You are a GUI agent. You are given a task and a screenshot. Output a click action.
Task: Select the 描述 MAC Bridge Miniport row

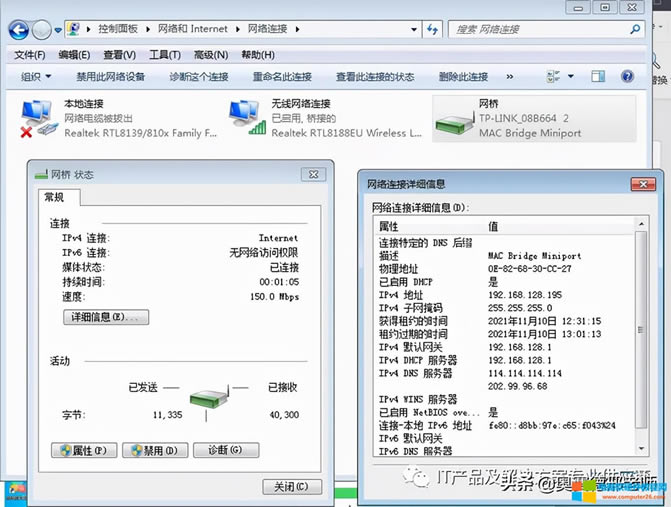(x=505, y=256)
